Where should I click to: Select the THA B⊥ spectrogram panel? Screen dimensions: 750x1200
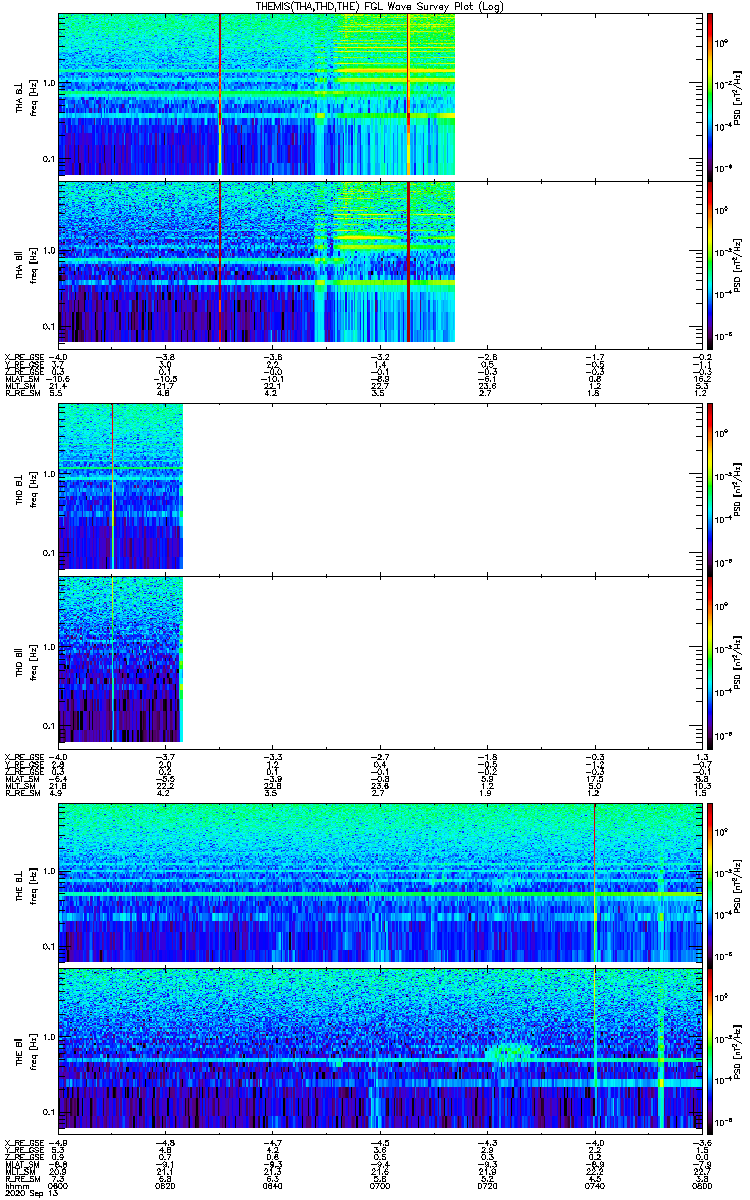pos(380,95)
